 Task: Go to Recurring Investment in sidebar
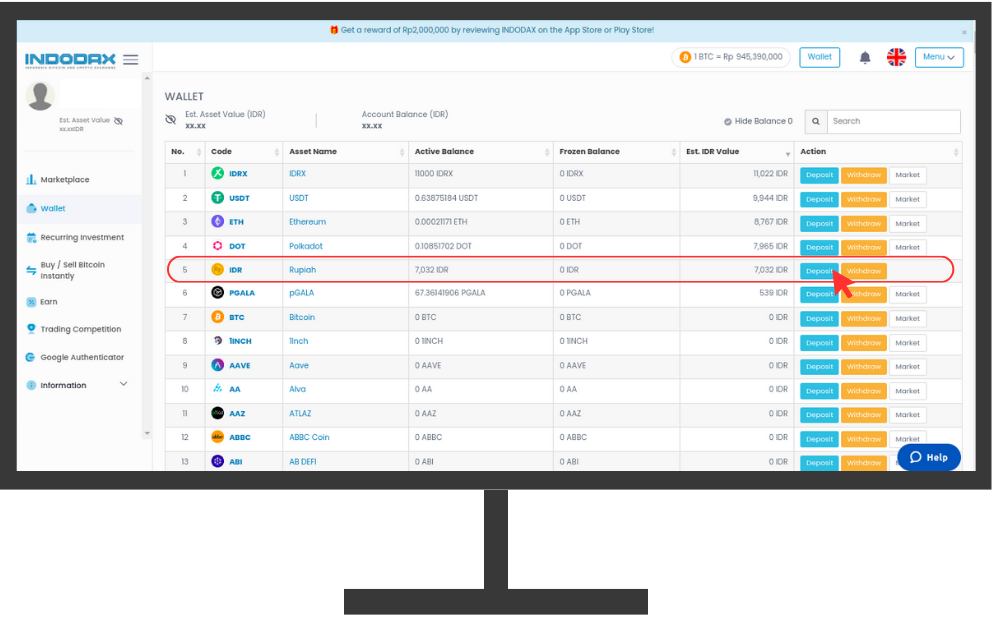tap(81, 238)
